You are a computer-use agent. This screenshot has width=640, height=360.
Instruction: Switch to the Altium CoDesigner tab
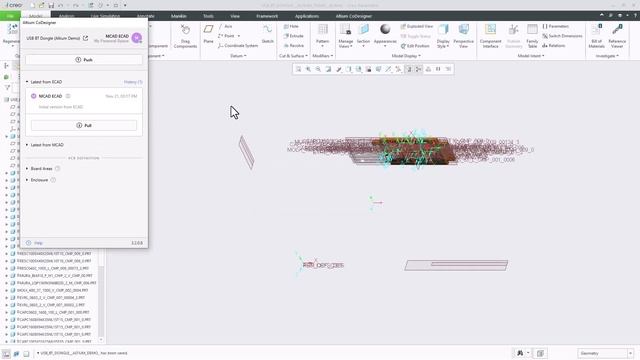pos(353,16)
